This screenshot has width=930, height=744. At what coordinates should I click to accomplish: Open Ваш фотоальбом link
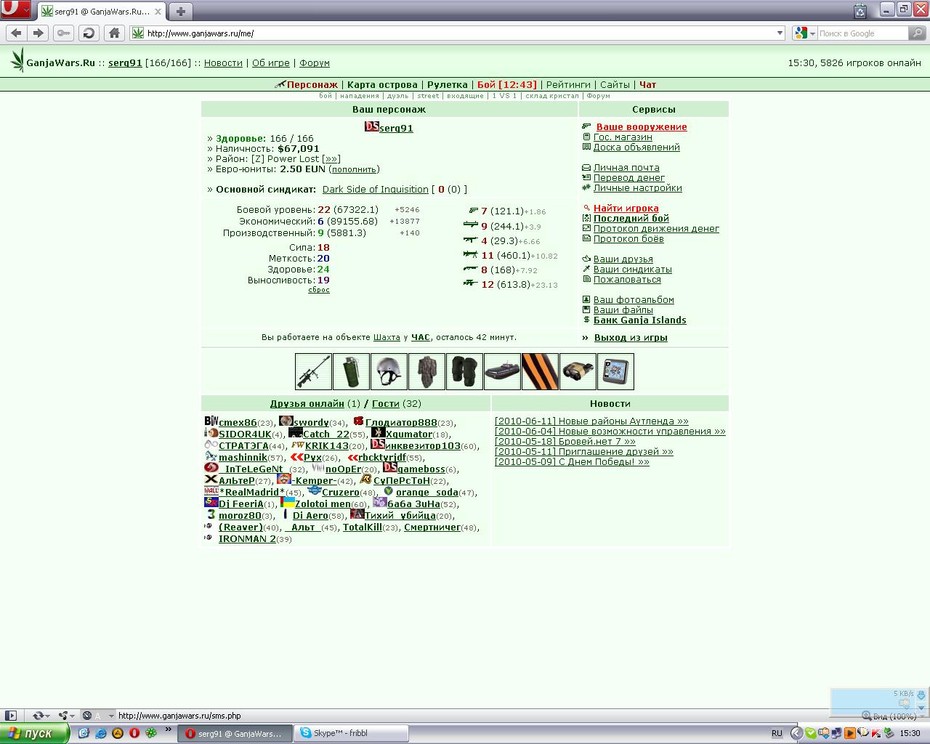[633, 300]
